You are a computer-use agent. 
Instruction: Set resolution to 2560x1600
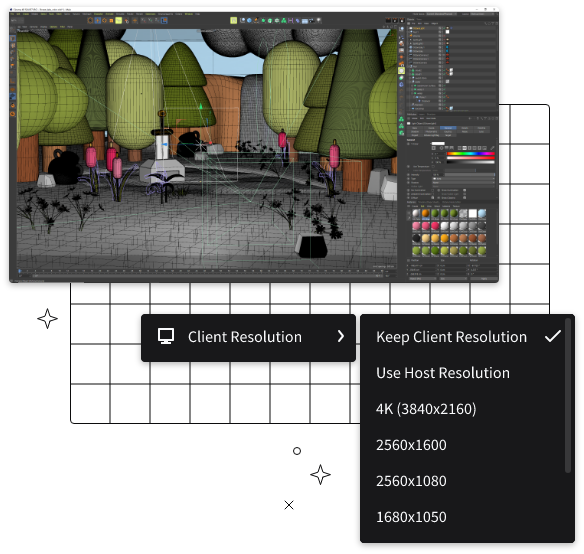pos(411,445)
